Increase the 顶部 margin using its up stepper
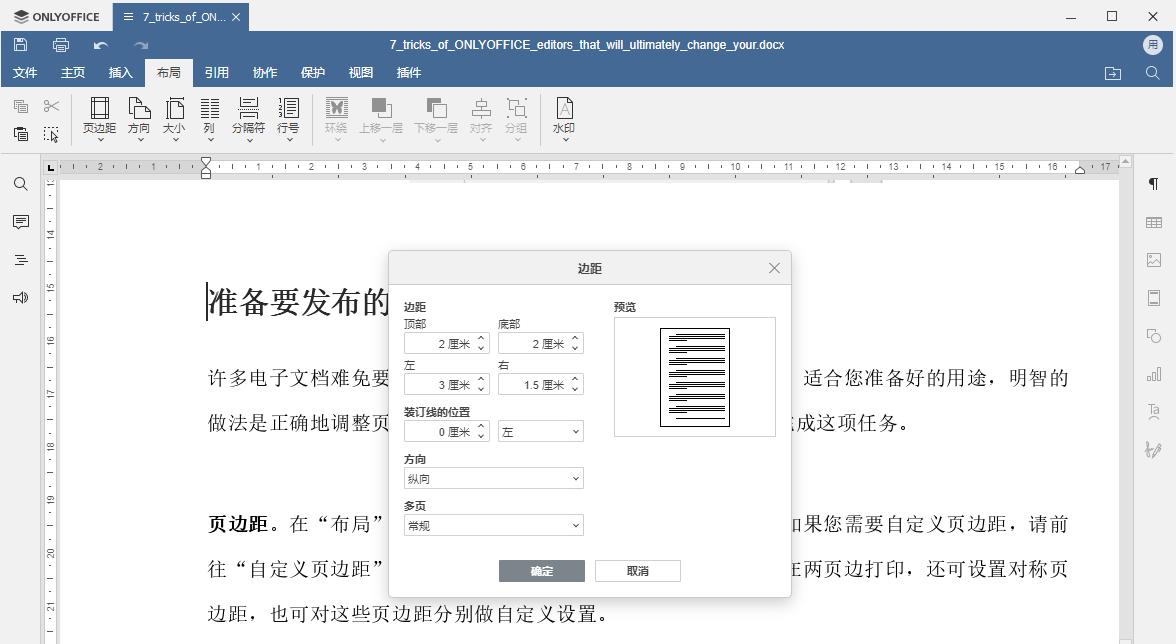 tap(481, 338)
